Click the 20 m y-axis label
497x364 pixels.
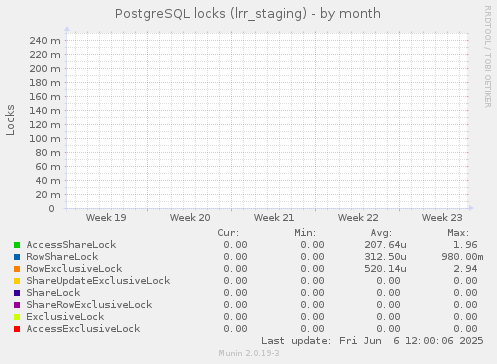(48, 195)
